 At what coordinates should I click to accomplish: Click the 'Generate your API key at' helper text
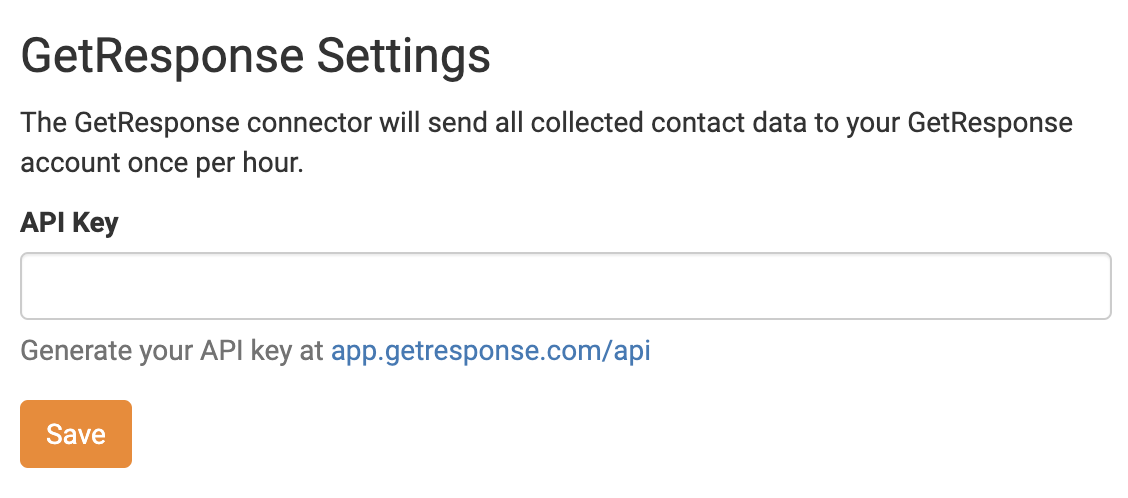pos(172,351)
